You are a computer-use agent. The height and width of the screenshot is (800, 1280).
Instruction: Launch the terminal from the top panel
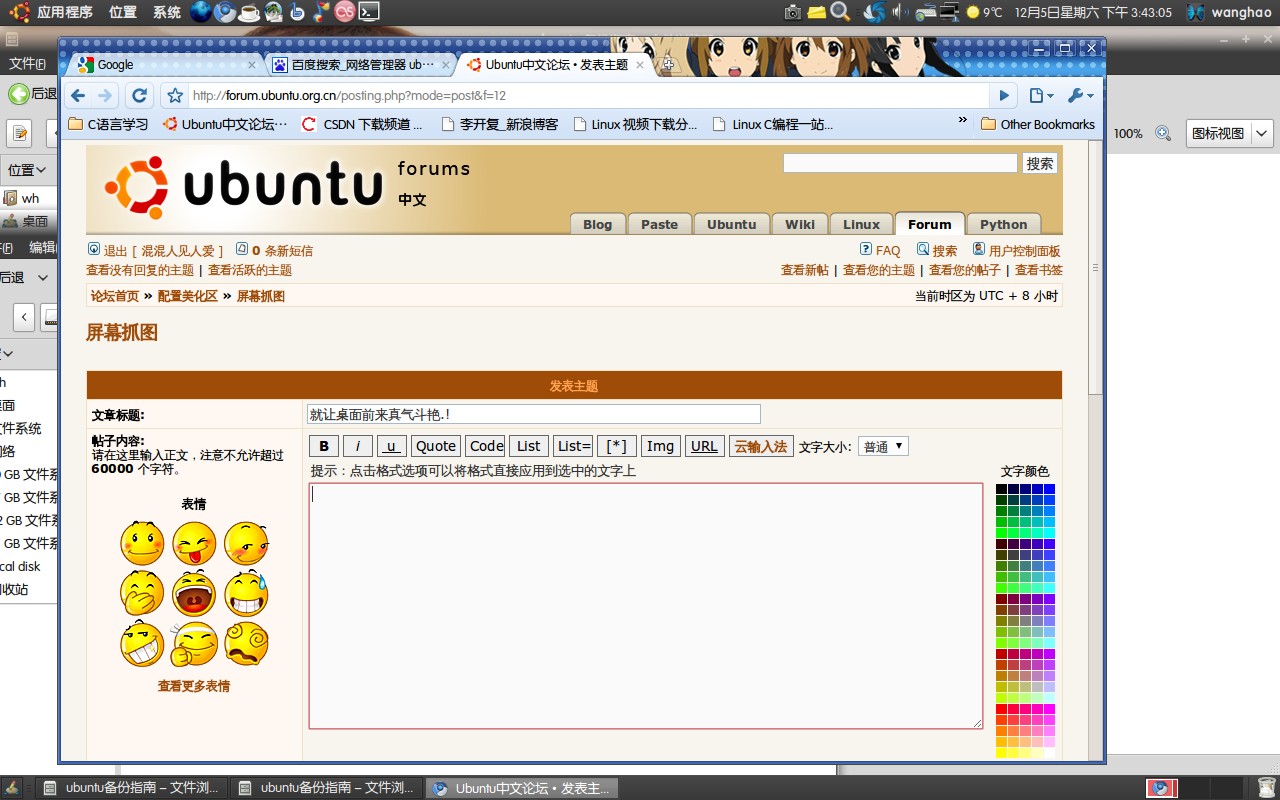point(369,12)
